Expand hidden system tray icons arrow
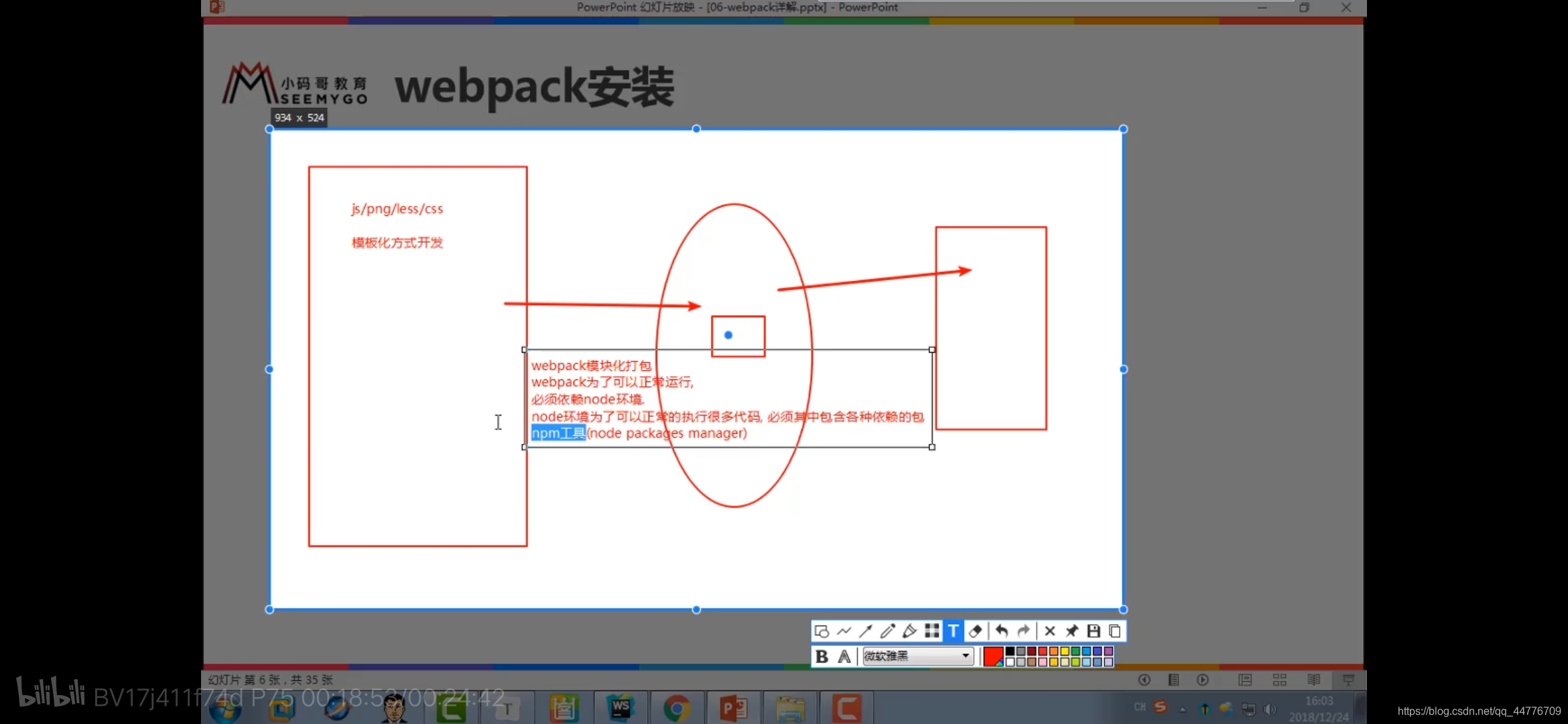The height and width of the screenshot is (724, 1568). (1183, 709)
